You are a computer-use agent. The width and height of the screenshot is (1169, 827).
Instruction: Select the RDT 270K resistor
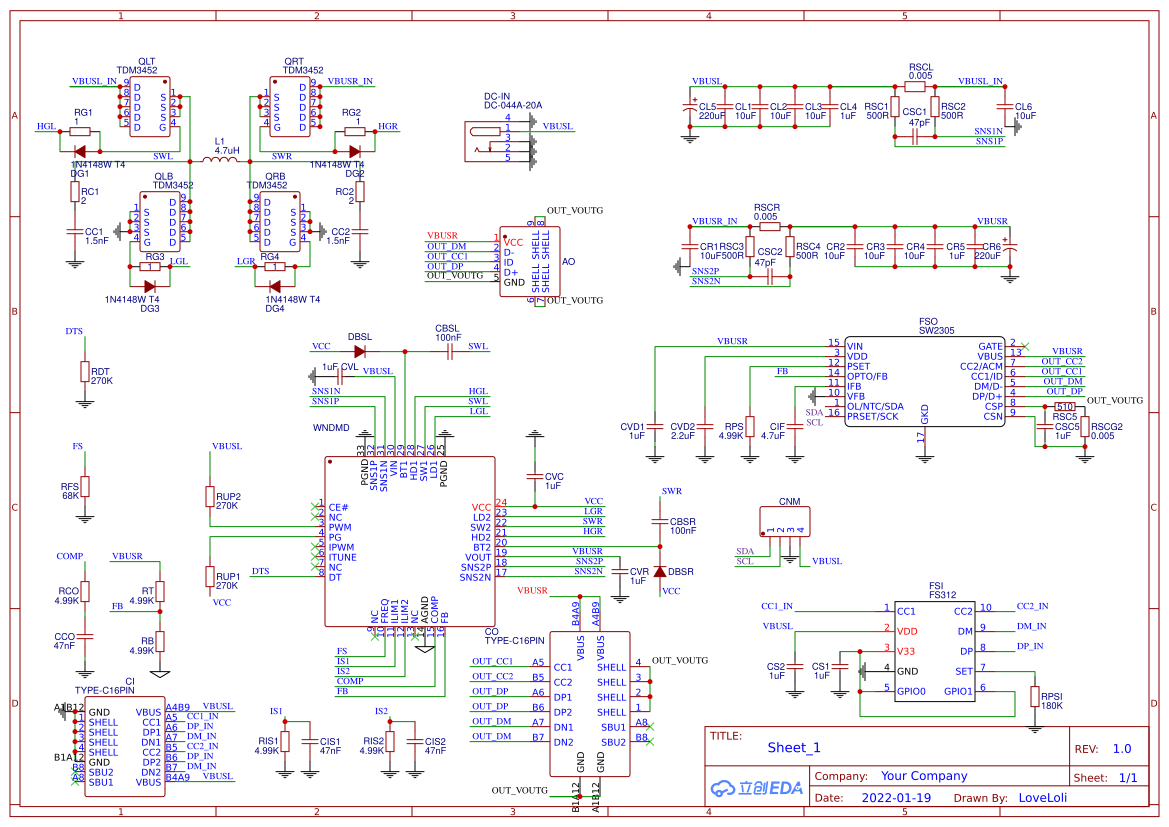click(85, 371)
